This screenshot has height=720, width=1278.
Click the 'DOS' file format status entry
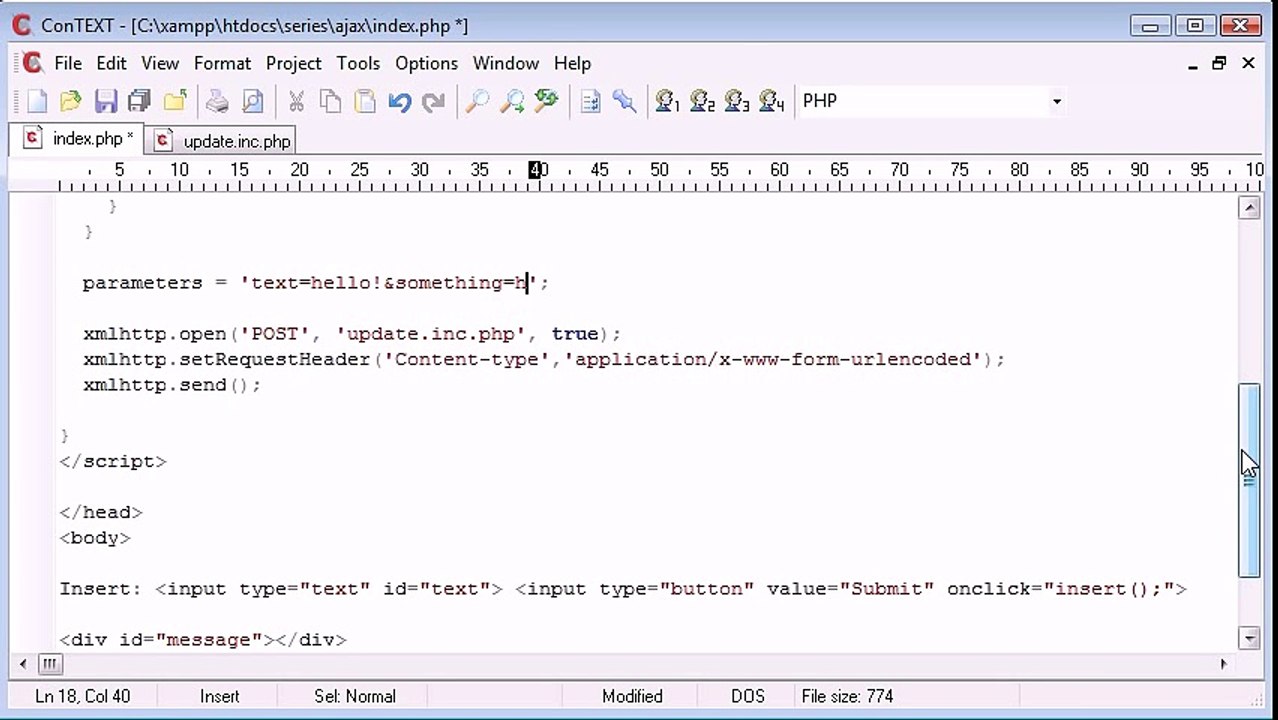coord(747,696)
